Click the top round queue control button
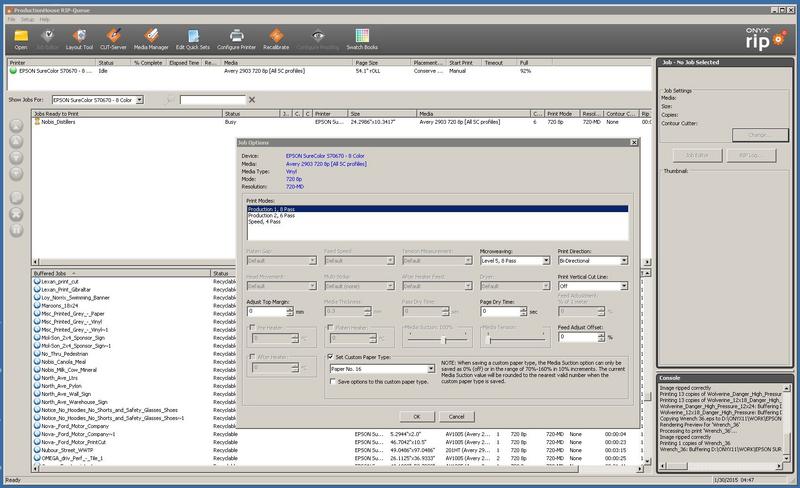Screen dimensions: 800x488 click(x=16, y=126)
